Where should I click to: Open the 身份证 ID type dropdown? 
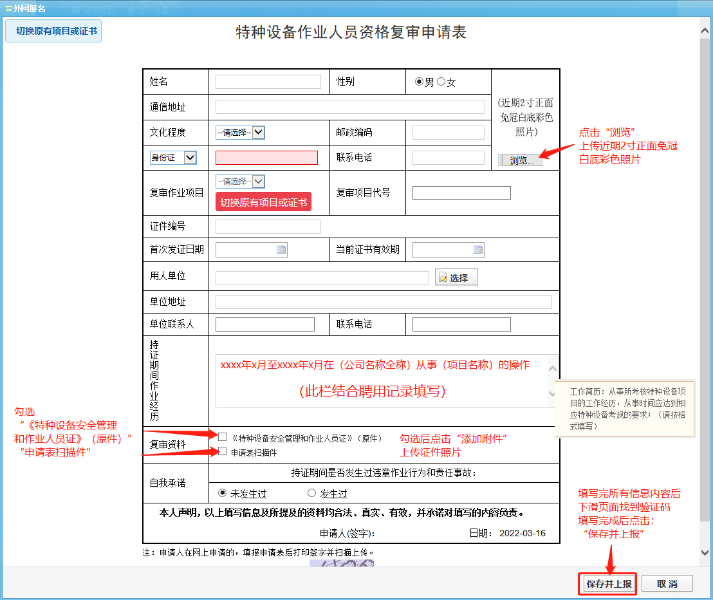tap(173, 157)
